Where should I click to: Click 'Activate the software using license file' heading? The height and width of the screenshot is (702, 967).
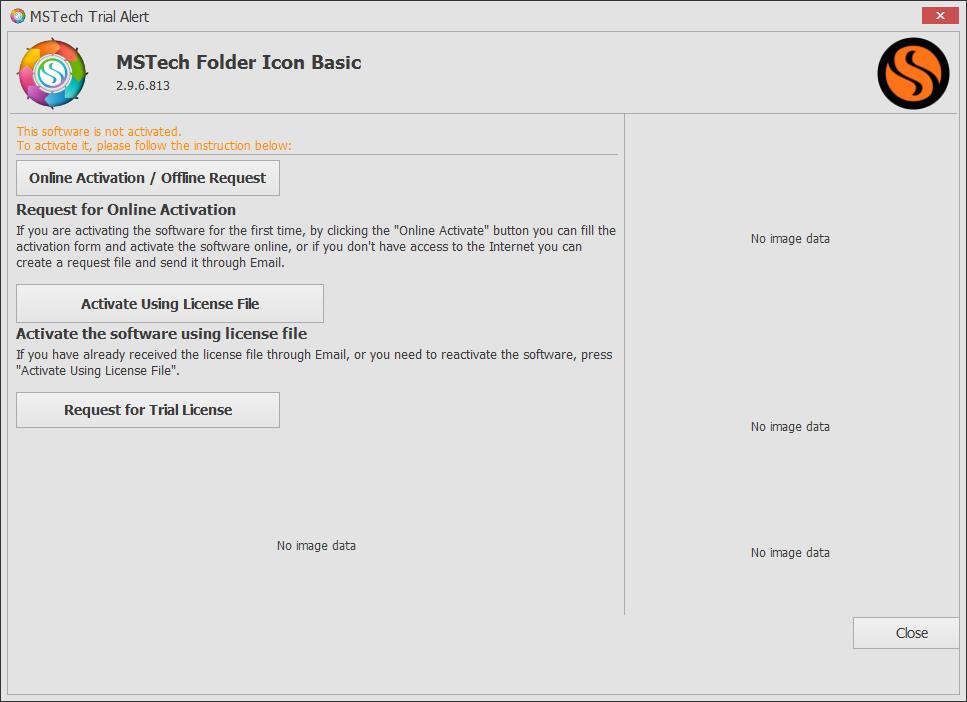pos(161,334)
